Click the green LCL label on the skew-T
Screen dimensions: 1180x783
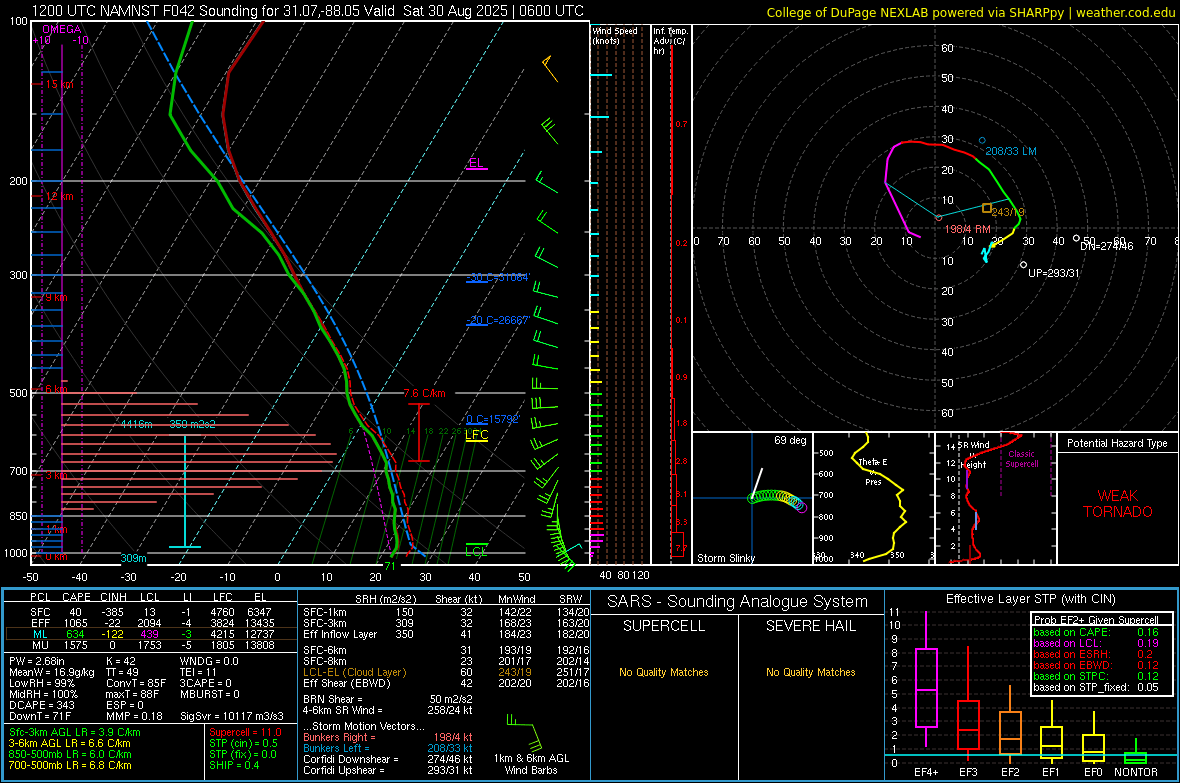[476, 551]
